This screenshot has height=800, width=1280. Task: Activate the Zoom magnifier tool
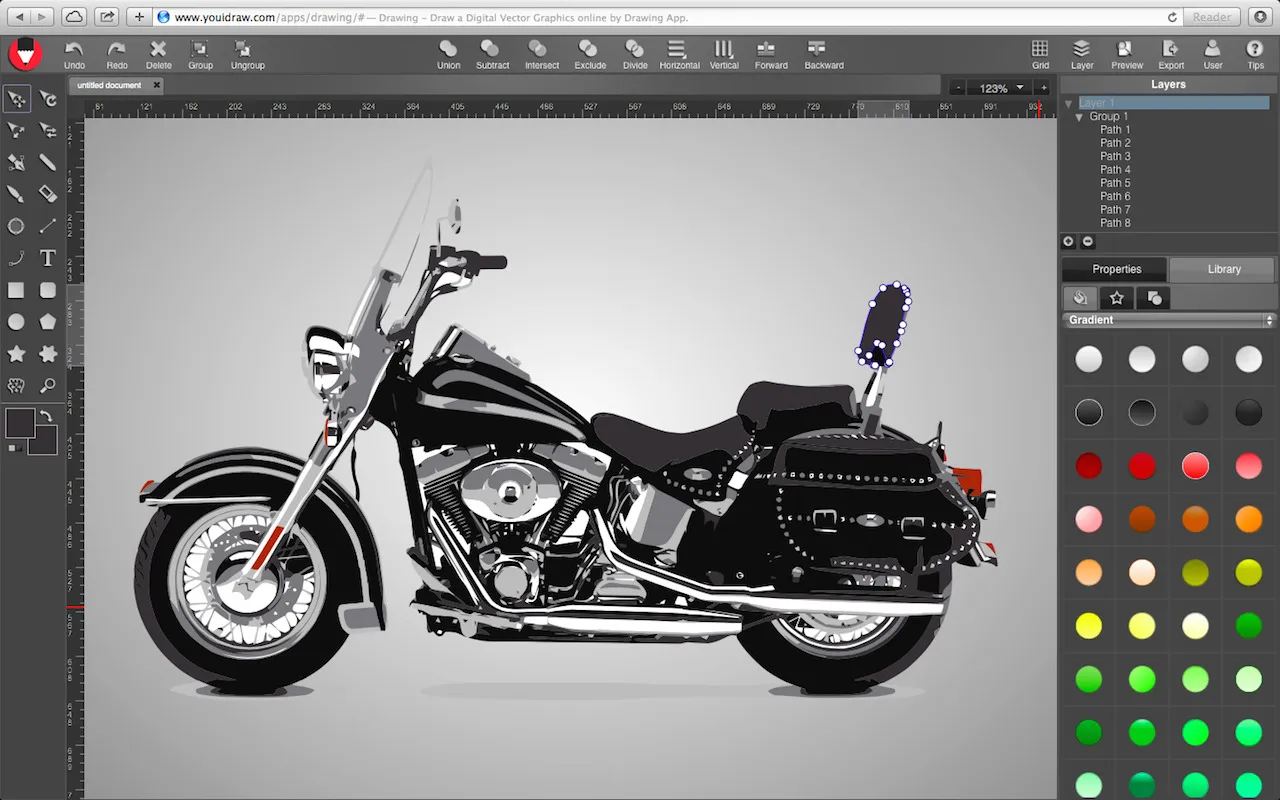[47, 386]
